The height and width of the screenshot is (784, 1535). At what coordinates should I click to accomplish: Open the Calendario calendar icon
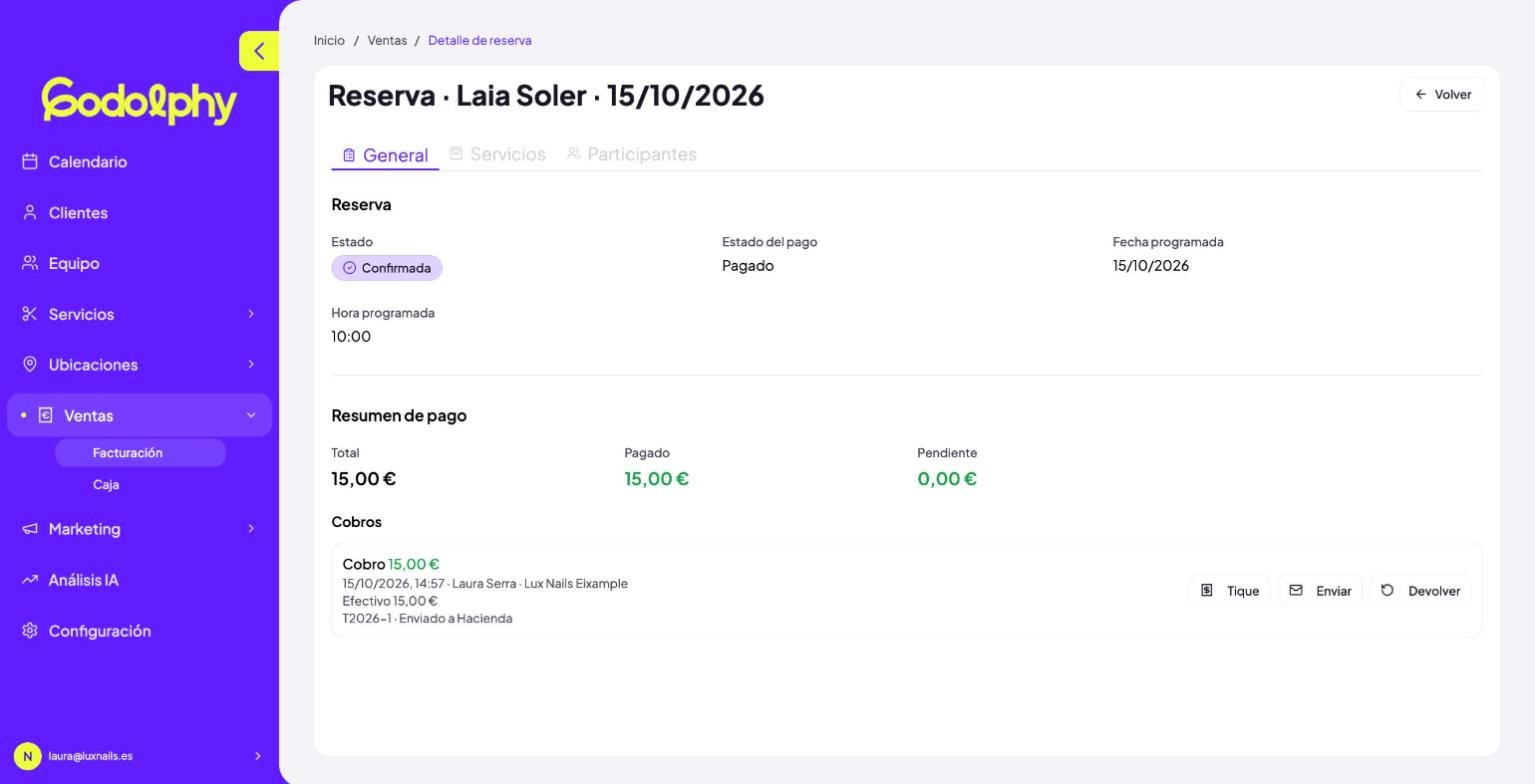[30, 161]
